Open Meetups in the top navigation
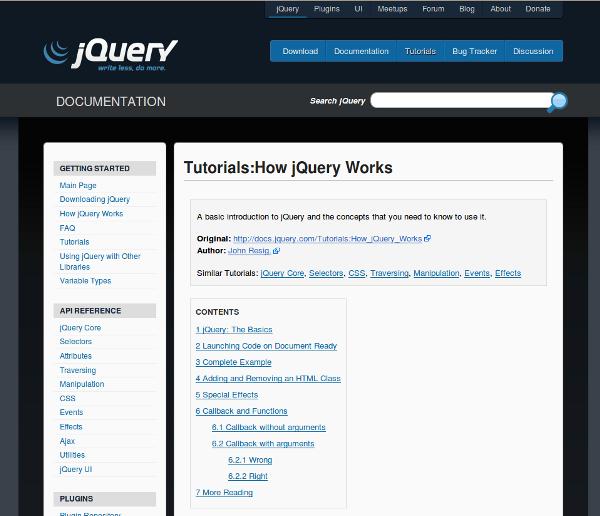The height and width of the screenshot is (516, 600). [392, 9]
